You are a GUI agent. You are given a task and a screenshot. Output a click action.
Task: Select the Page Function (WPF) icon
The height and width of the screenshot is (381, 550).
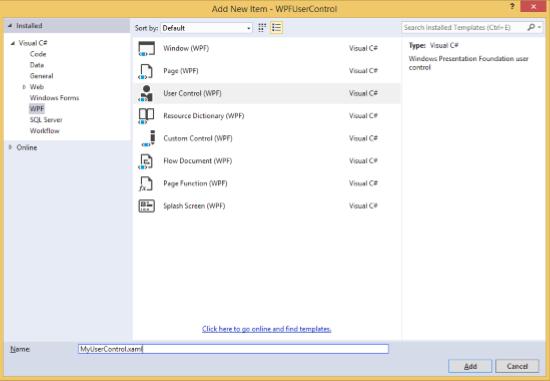click(x=146, y=184)
